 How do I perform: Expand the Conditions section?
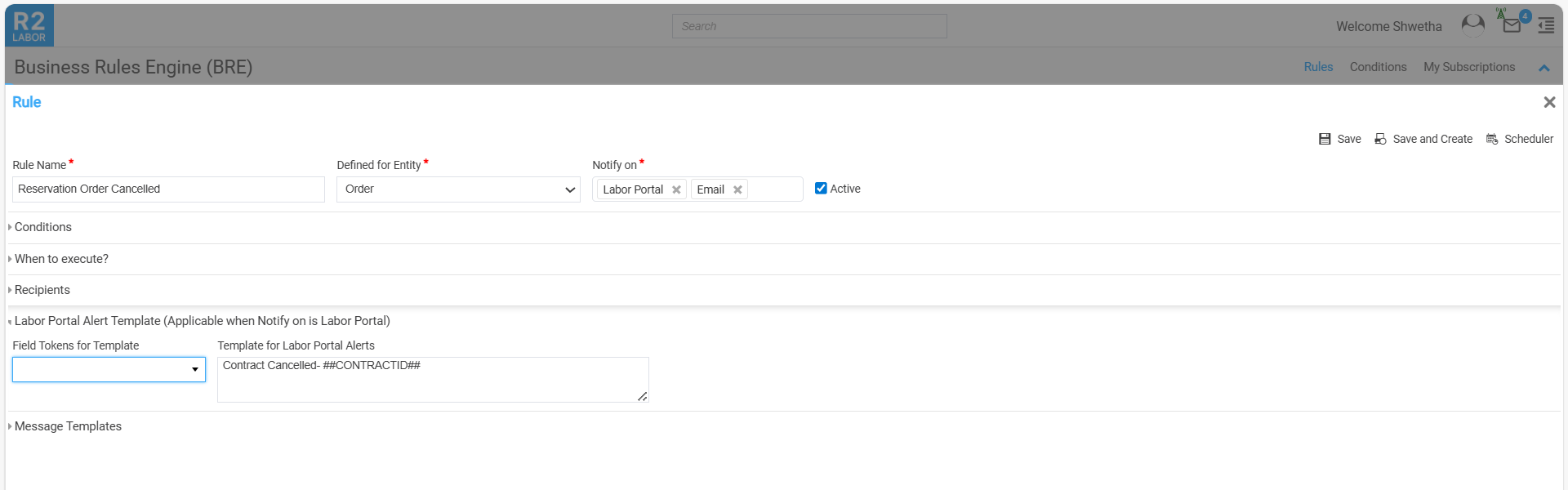42,227
